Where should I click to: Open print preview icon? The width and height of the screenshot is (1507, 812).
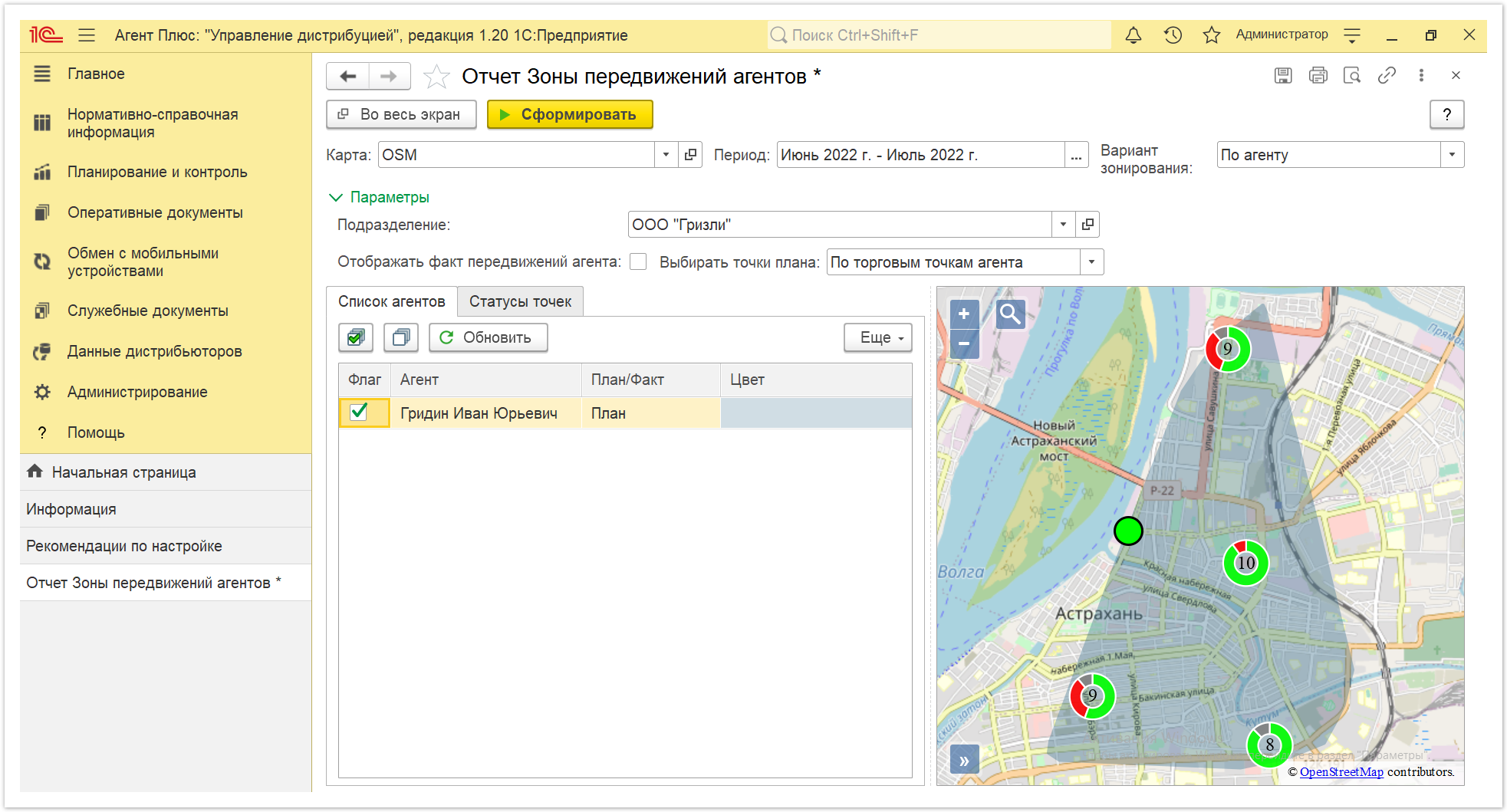[x=1352, y=75]
